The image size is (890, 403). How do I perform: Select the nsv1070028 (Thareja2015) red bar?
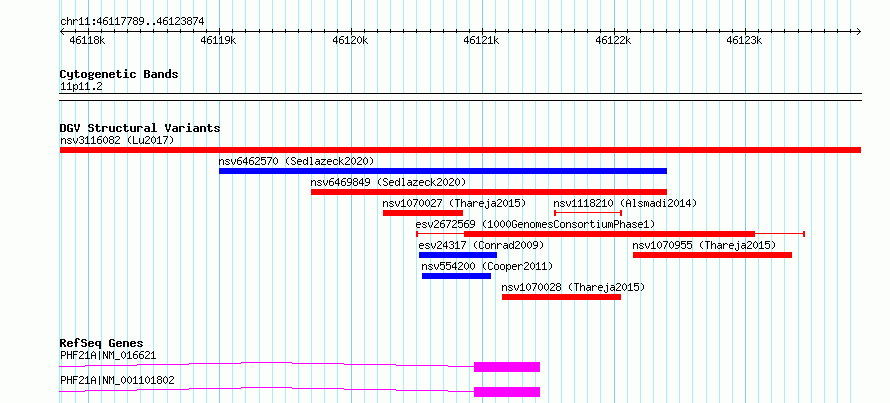(x=561, y=297)
